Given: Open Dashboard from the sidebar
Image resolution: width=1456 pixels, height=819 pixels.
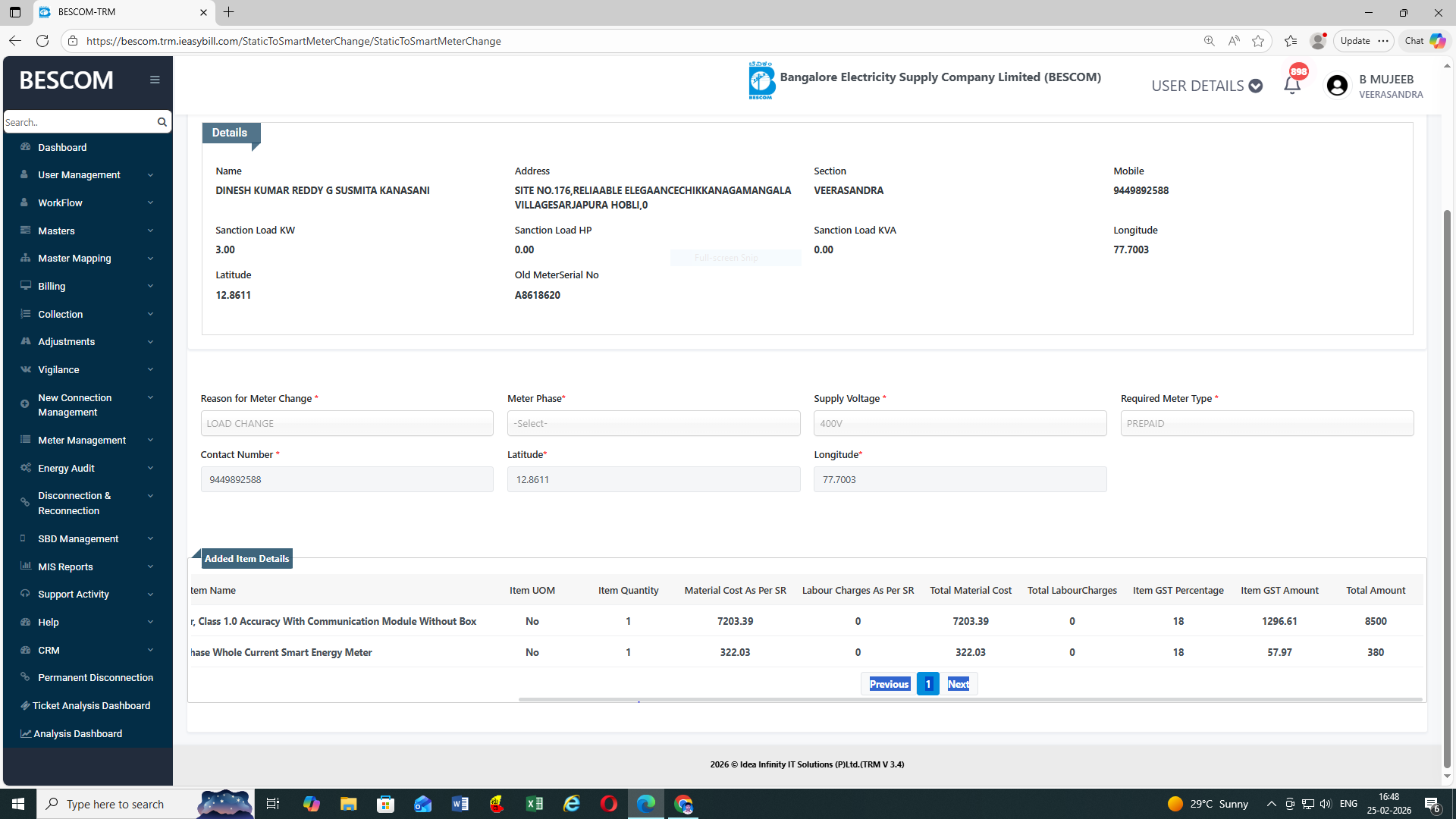Looking at the screenshot, I should [x=62, y=147].
